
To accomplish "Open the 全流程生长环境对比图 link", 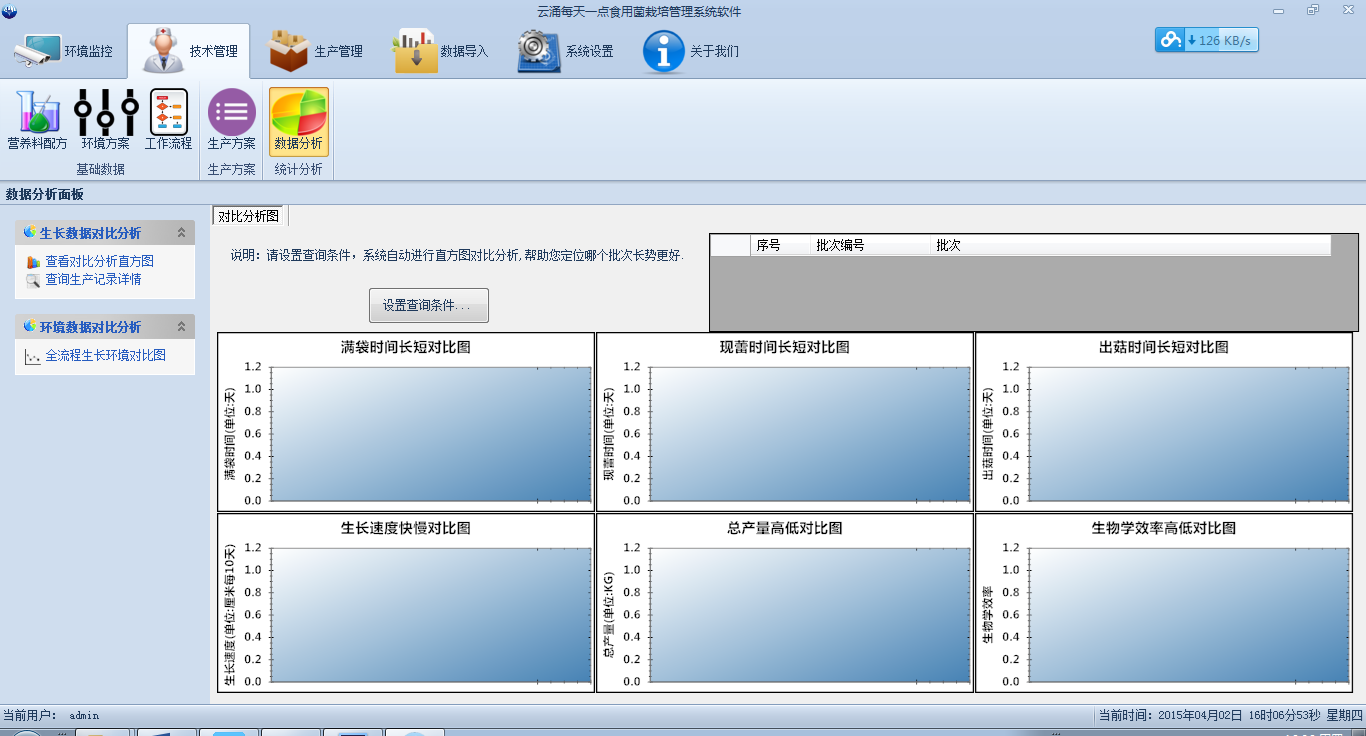I will (x=105, y=355).
